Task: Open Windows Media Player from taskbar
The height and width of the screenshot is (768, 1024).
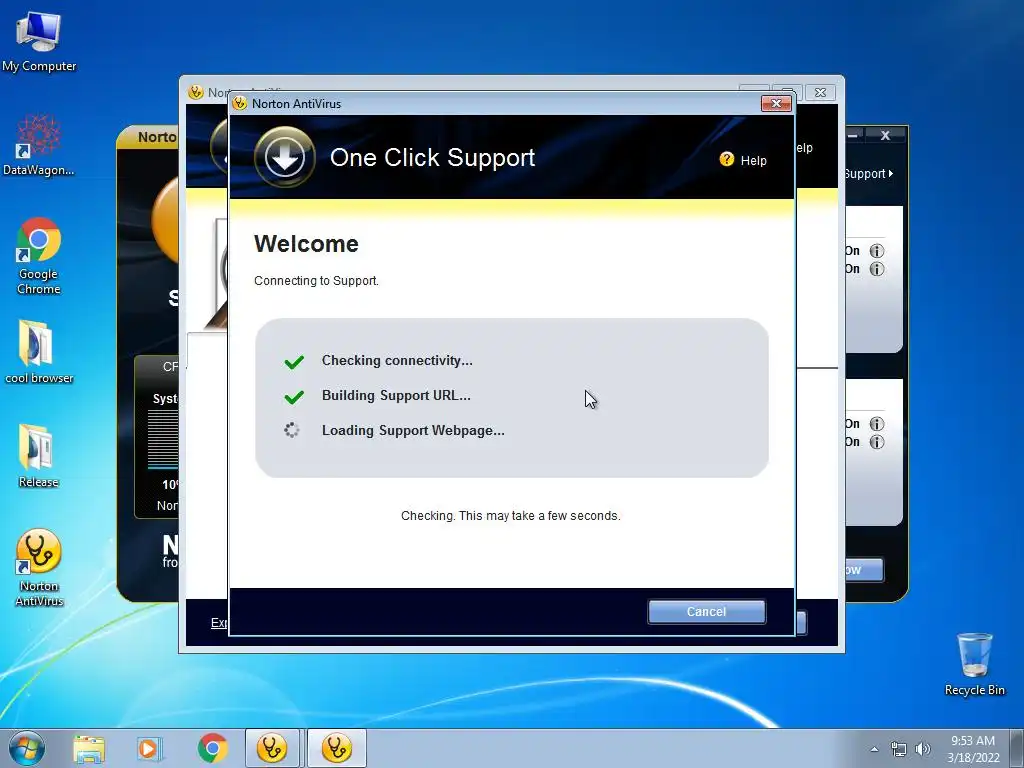Action: pos(150,749)
